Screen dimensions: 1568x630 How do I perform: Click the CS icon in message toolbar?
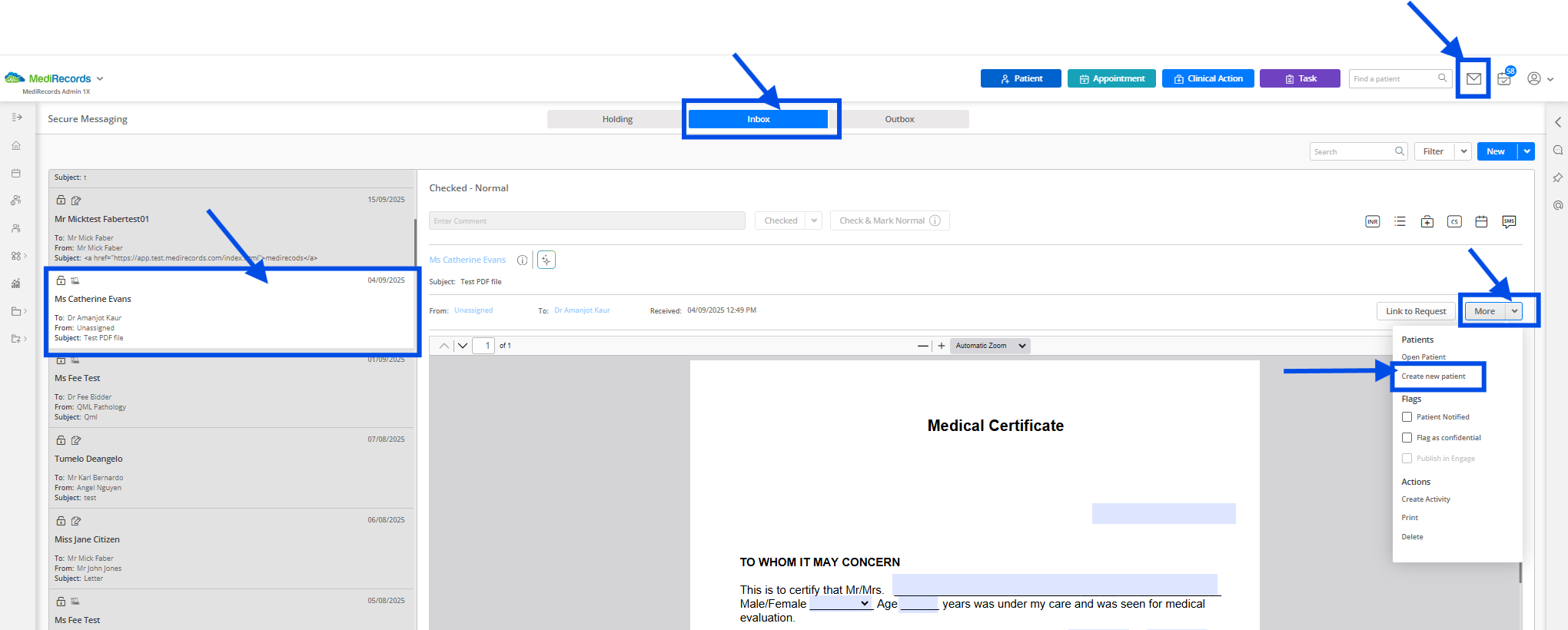tap(1454, 221)
